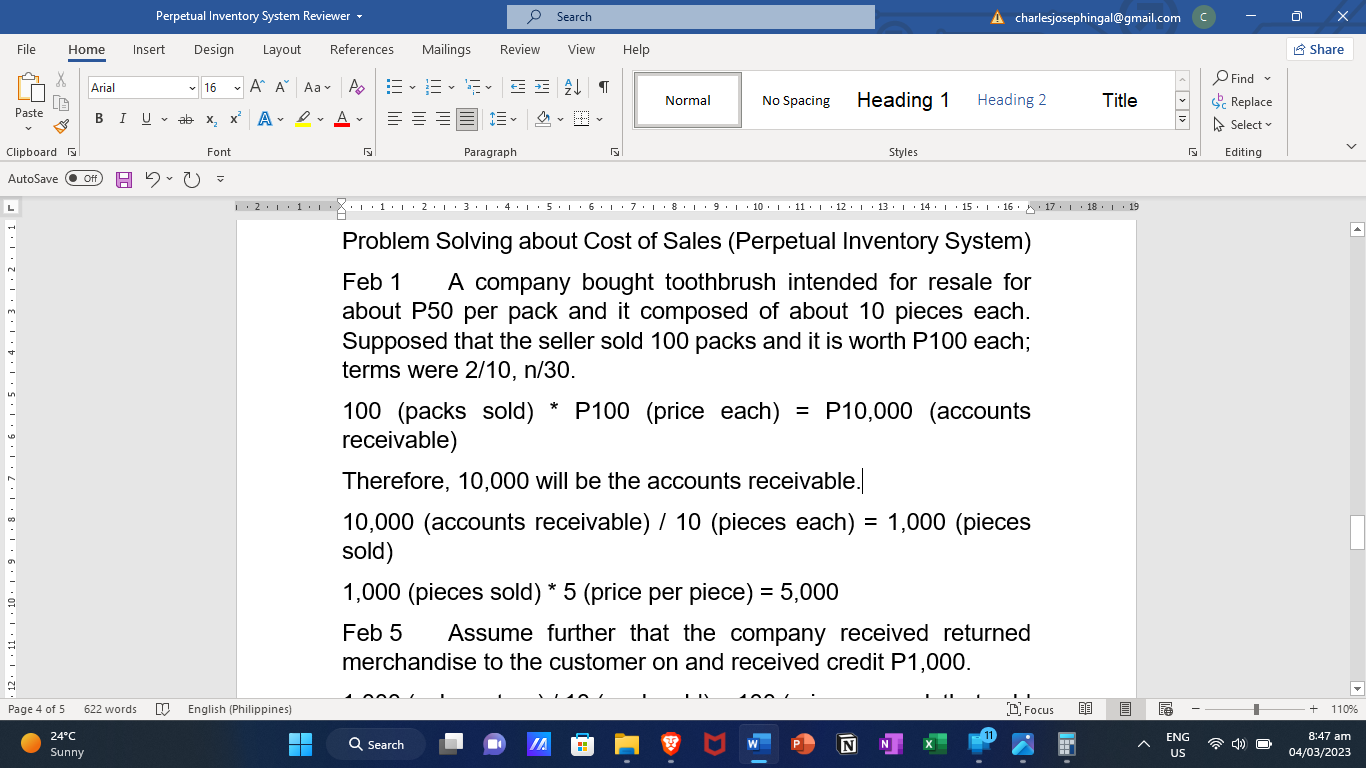Apply the yellow text highlight color

click(x=304, y=119)
